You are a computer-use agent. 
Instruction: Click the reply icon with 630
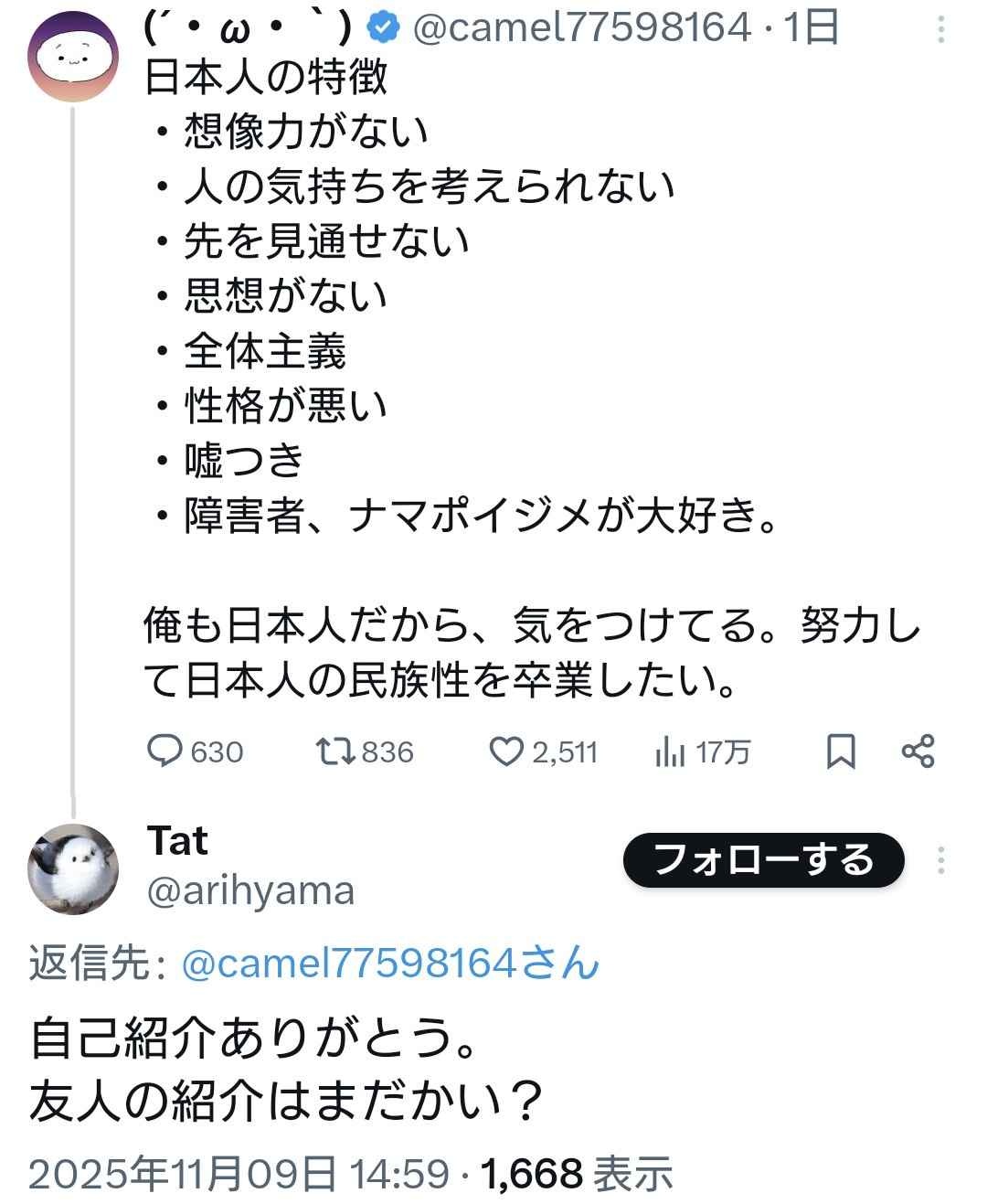pyautogui.click(x=165, y=751)
